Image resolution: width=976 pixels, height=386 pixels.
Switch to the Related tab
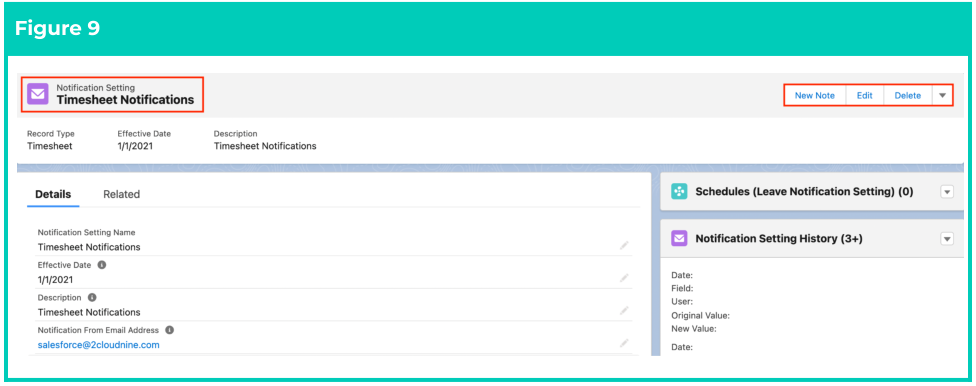(x=121, y=194)
